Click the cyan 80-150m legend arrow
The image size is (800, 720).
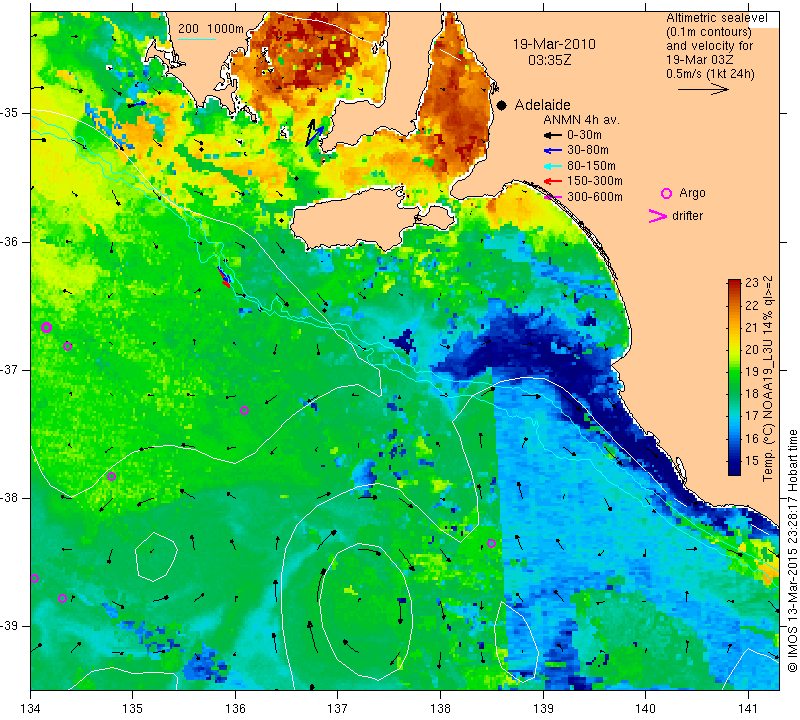coord(552,166)
